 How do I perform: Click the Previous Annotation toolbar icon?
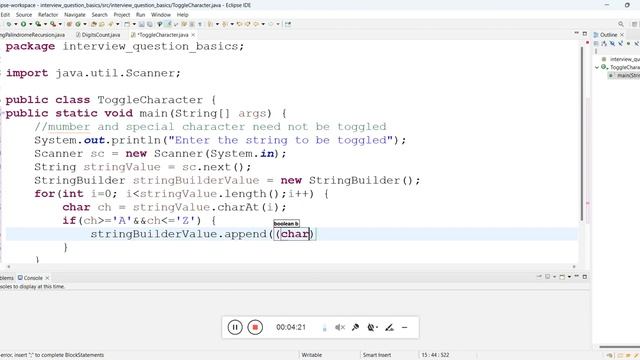pos(224,24)
